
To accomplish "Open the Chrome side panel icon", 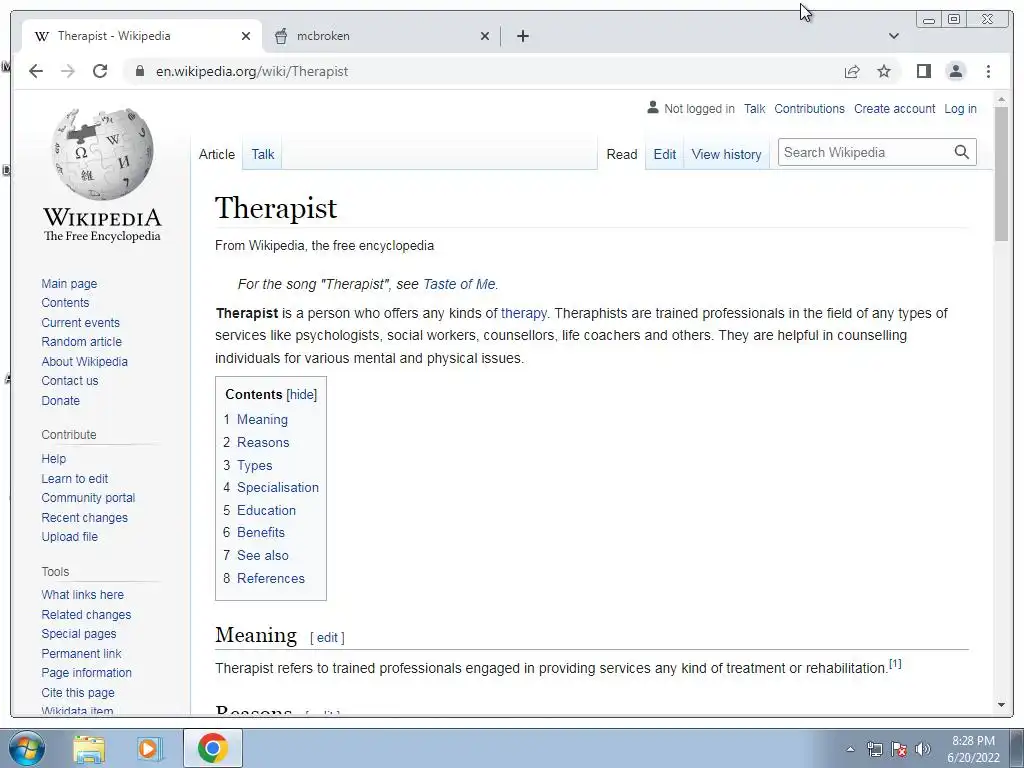I will 923,71.
